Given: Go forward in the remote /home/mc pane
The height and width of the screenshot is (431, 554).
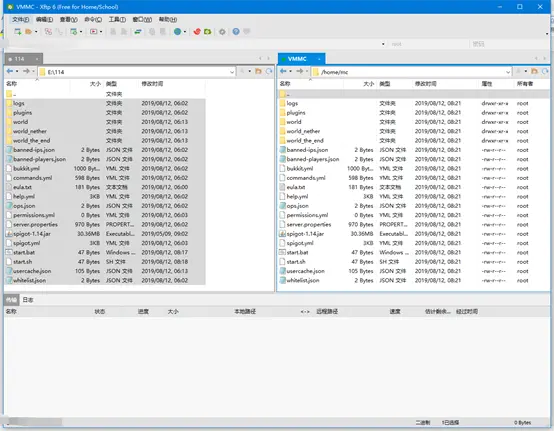Looking at the screenshot, I should pyautogui.click(x=300, y=71).
